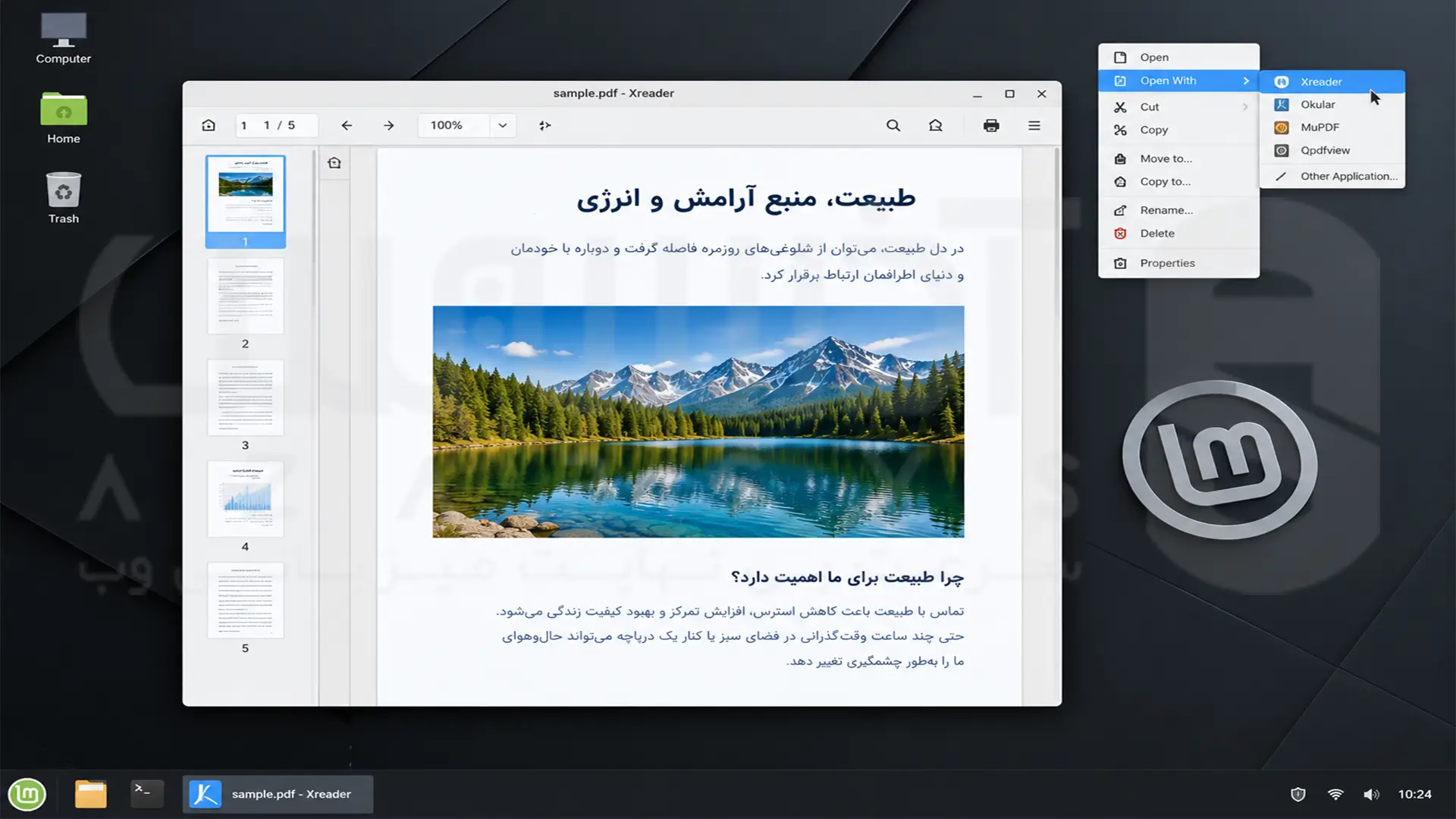Choose Delete in context menu
The image size is (1456, 819).
1178,234
